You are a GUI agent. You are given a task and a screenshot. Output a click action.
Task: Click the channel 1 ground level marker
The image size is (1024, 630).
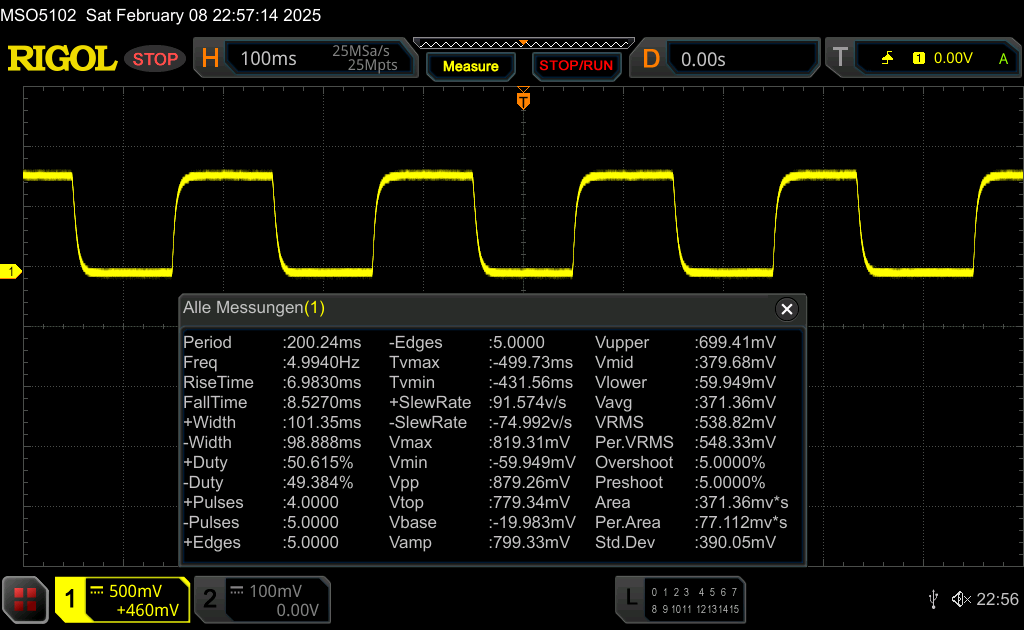pos(10,271)
